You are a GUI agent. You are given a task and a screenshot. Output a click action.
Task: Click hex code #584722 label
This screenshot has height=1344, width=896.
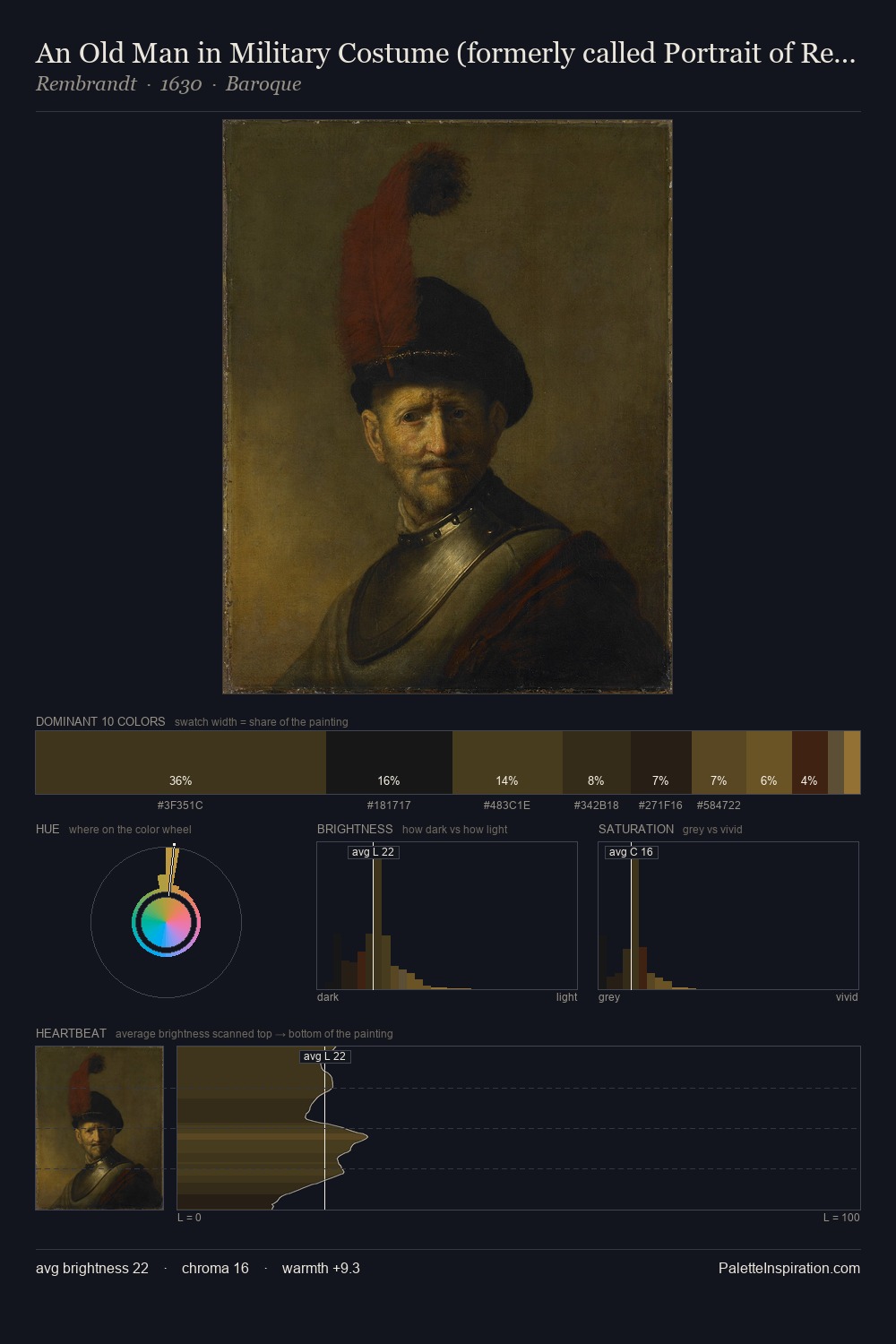point(719,806)
